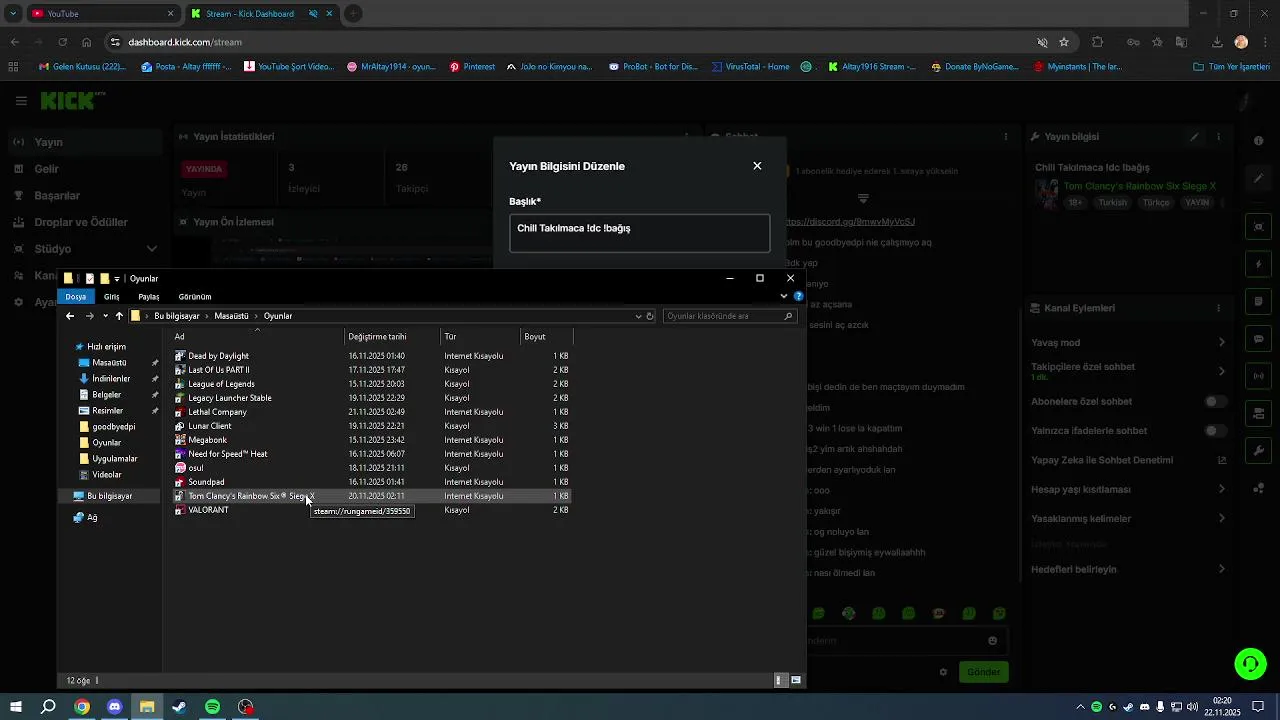
Task: Open Spotify from the taskbar
Action: click(x=212, y=707)
